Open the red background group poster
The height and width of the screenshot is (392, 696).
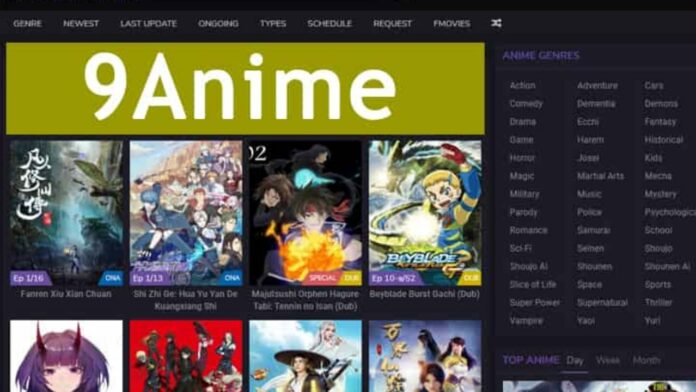186,356
